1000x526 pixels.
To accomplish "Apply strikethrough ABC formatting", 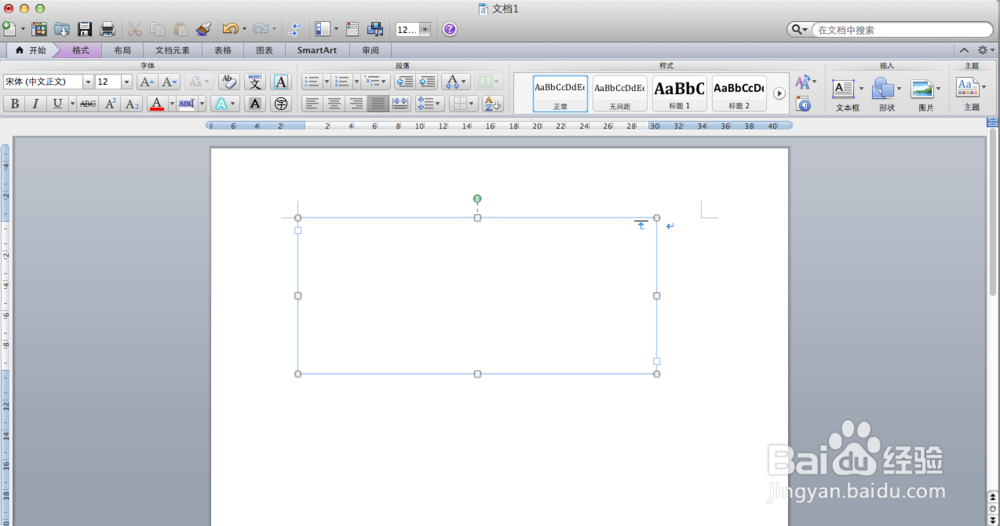I will (88, 103).
